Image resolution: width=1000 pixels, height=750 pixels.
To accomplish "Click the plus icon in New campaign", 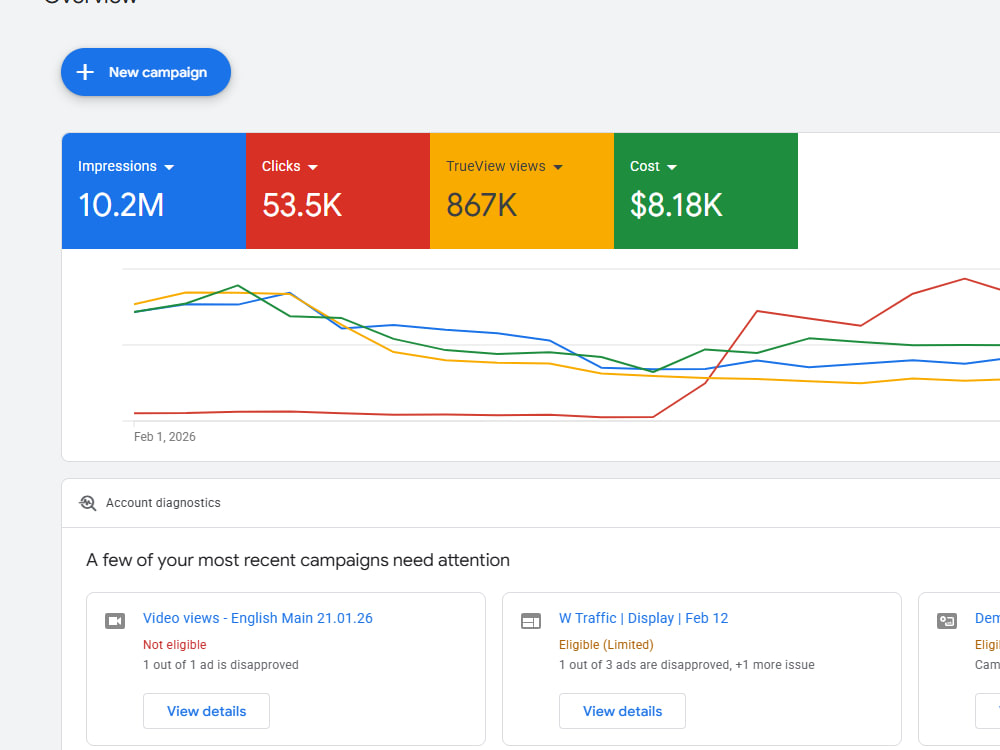I will (85, 72).
